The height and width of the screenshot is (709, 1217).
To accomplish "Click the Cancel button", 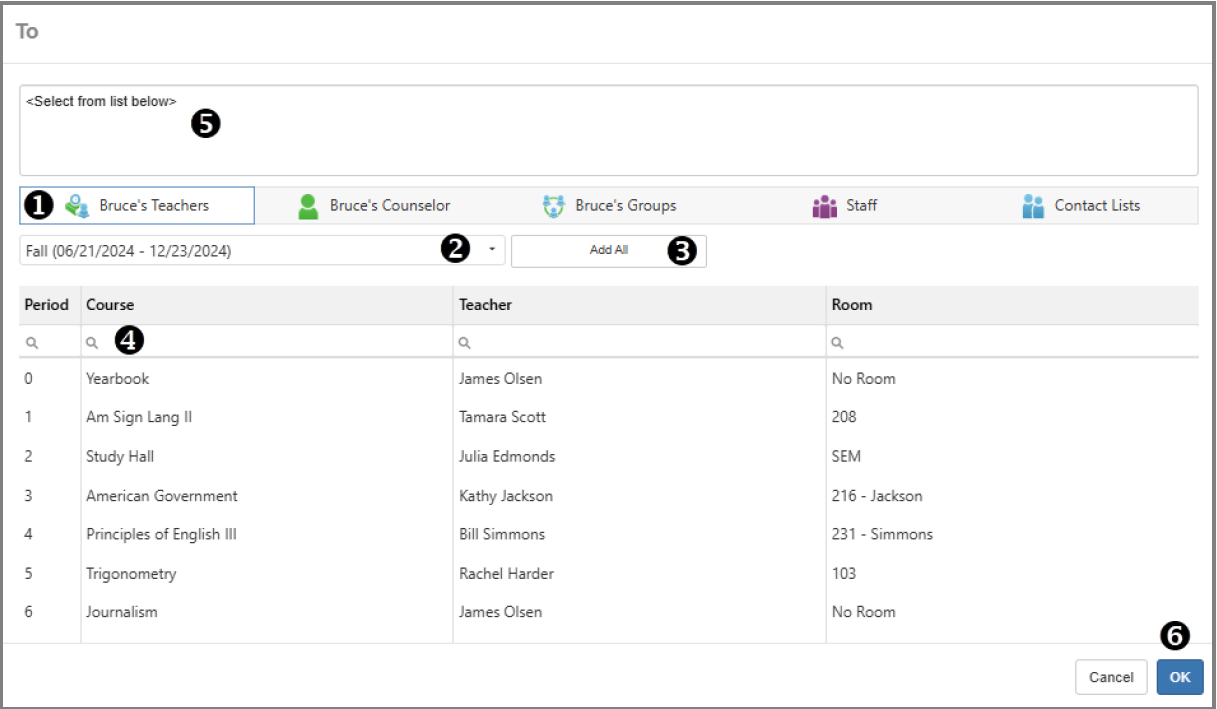I will tap(1111, 677).
